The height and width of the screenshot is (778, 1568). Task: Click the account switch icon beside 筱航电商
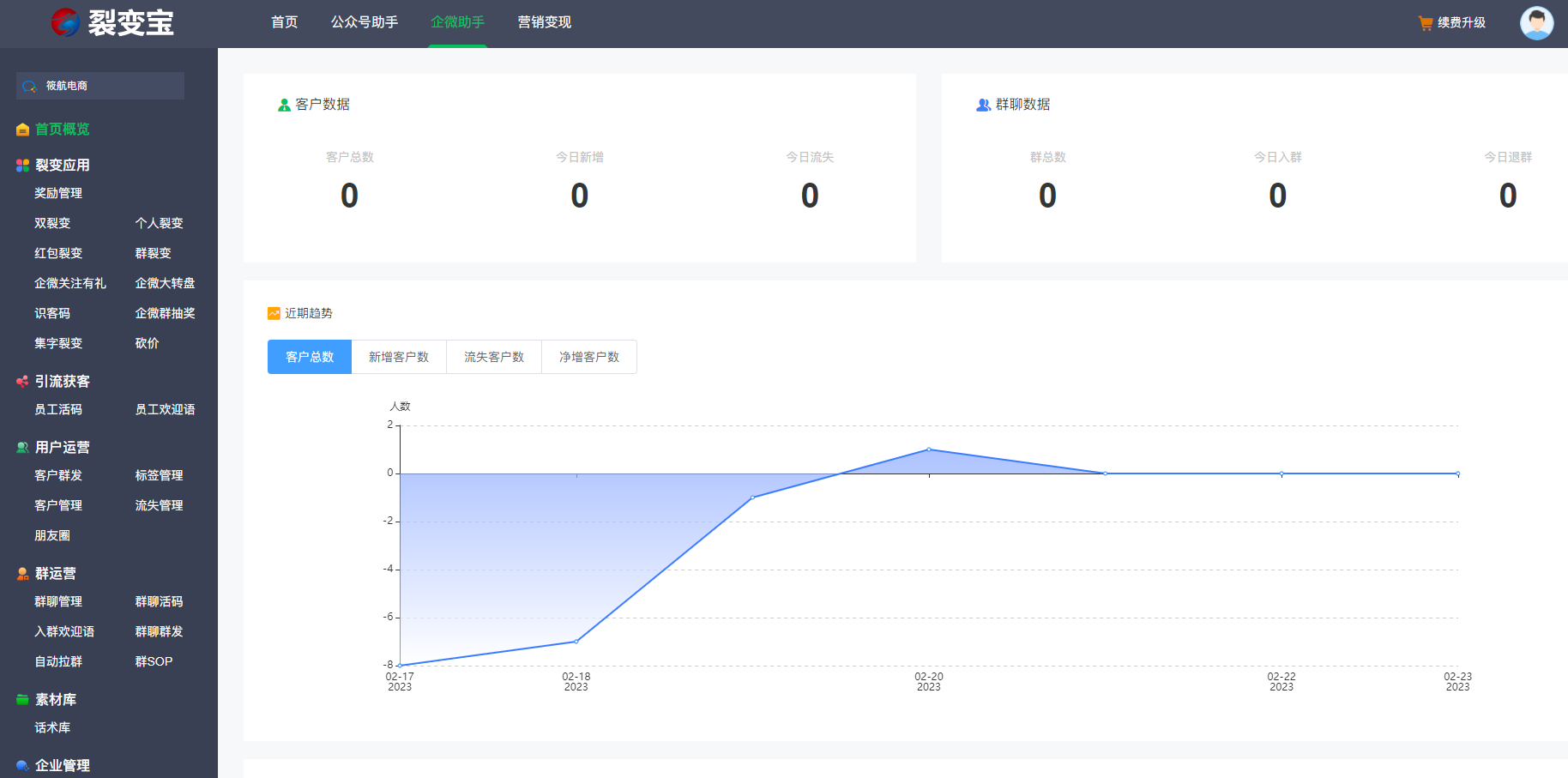[30, 86]
